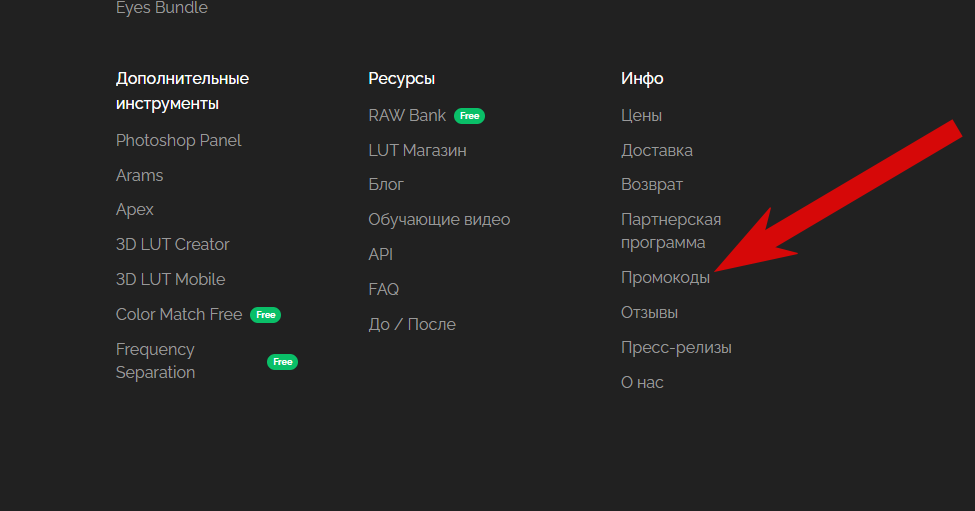Screen dimensions: 975x511
Task: Go to Arams tool page
Action: (139, 176)
